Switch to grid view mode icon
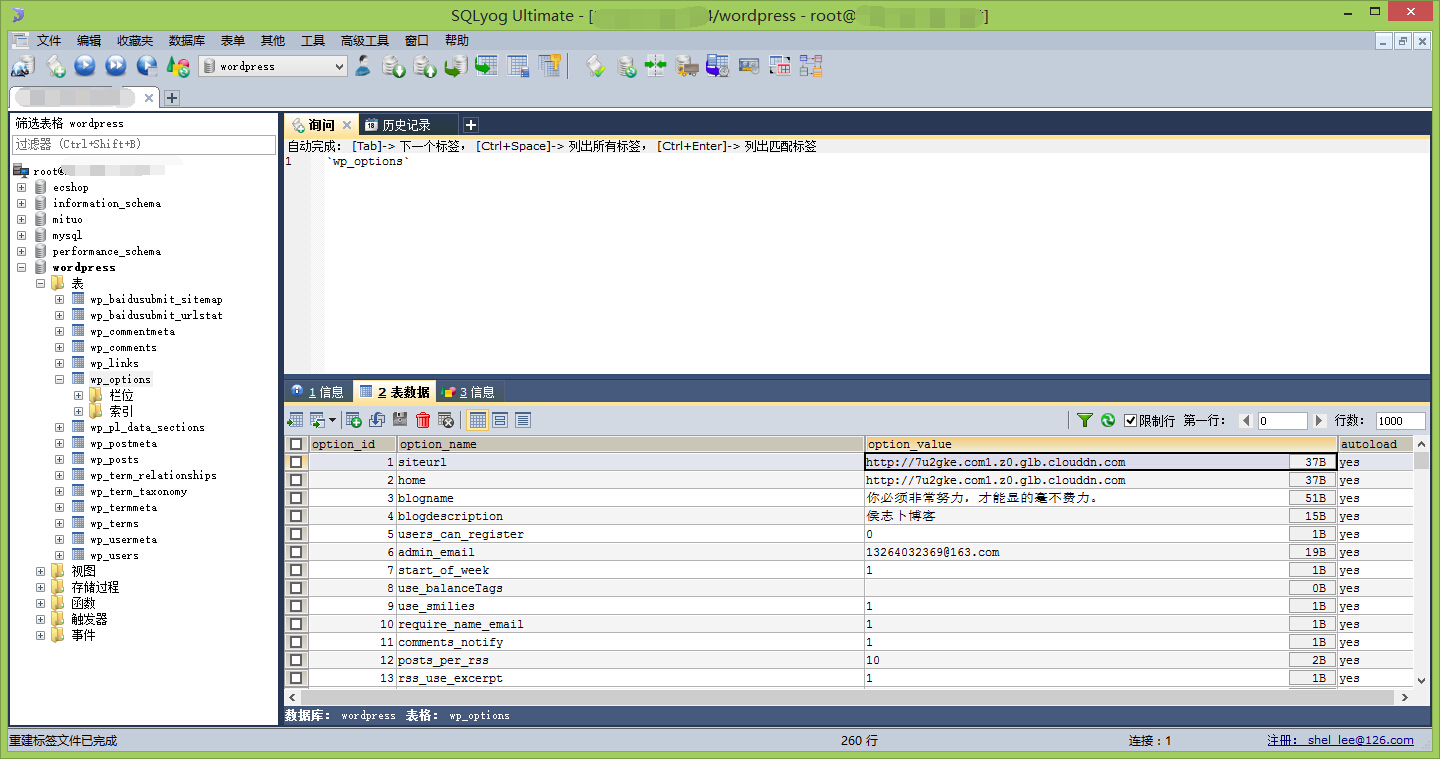Viewport: 1440px width, 759px height. pos(478,420)
